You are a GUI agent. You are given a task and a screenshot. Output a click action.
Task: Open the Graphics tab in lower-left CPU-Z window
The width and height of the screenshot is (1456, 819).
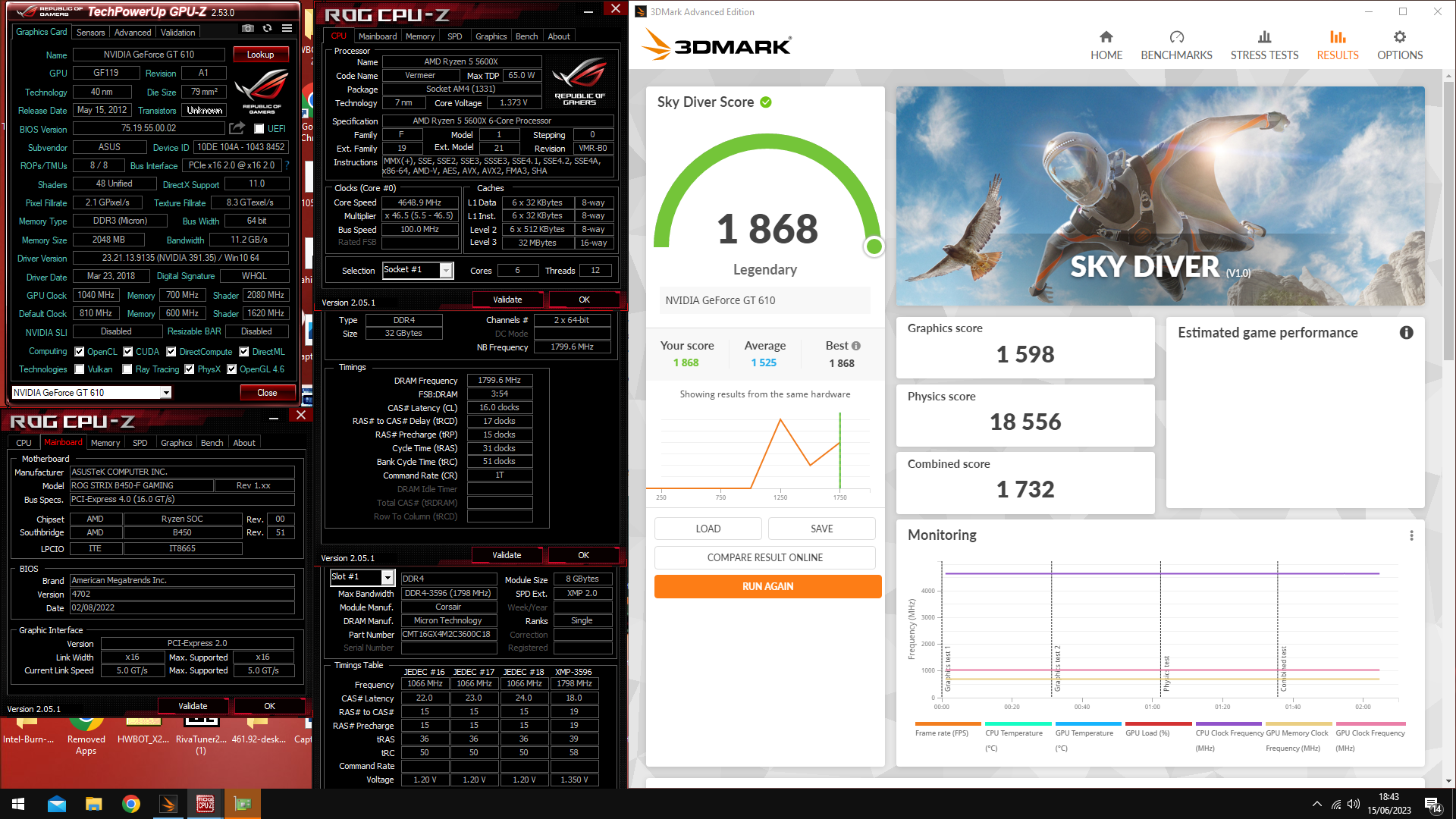click(x=176, y=443)
